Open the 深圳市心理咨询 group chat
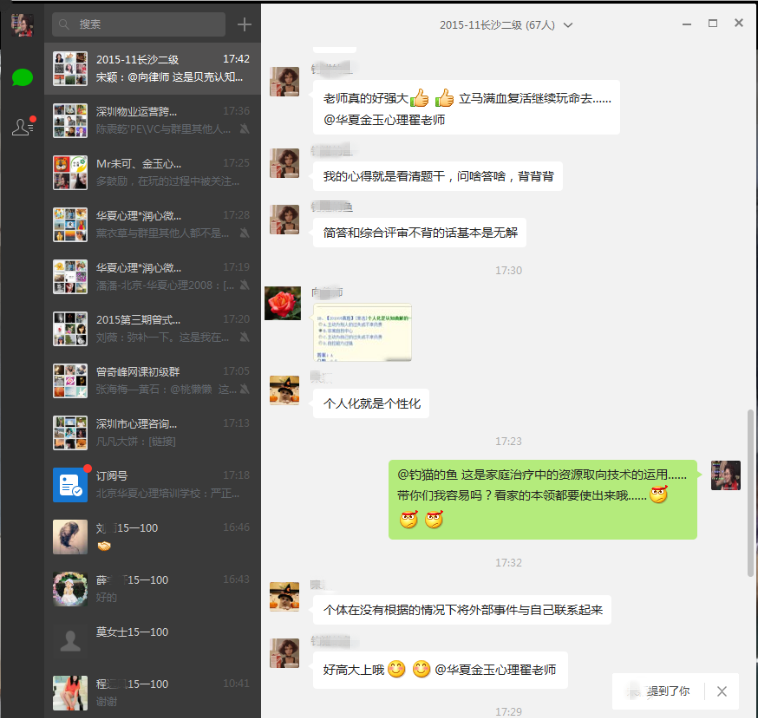The height and width of the screenshot is (718, 758). coord(152,432)
